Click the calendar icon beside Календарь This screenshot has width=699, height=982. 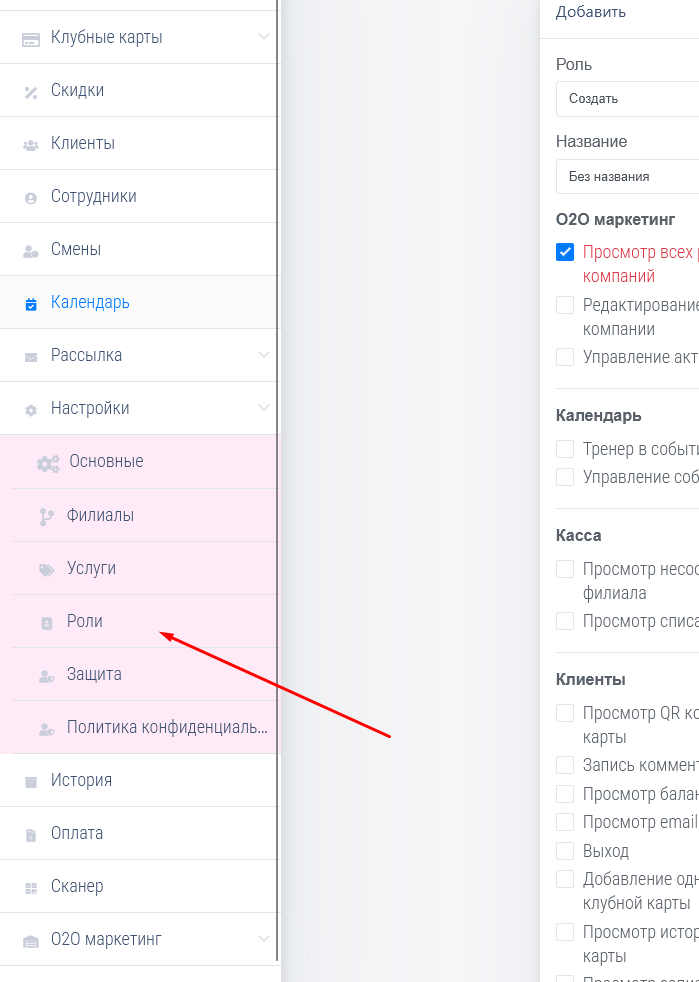[31, 303]
